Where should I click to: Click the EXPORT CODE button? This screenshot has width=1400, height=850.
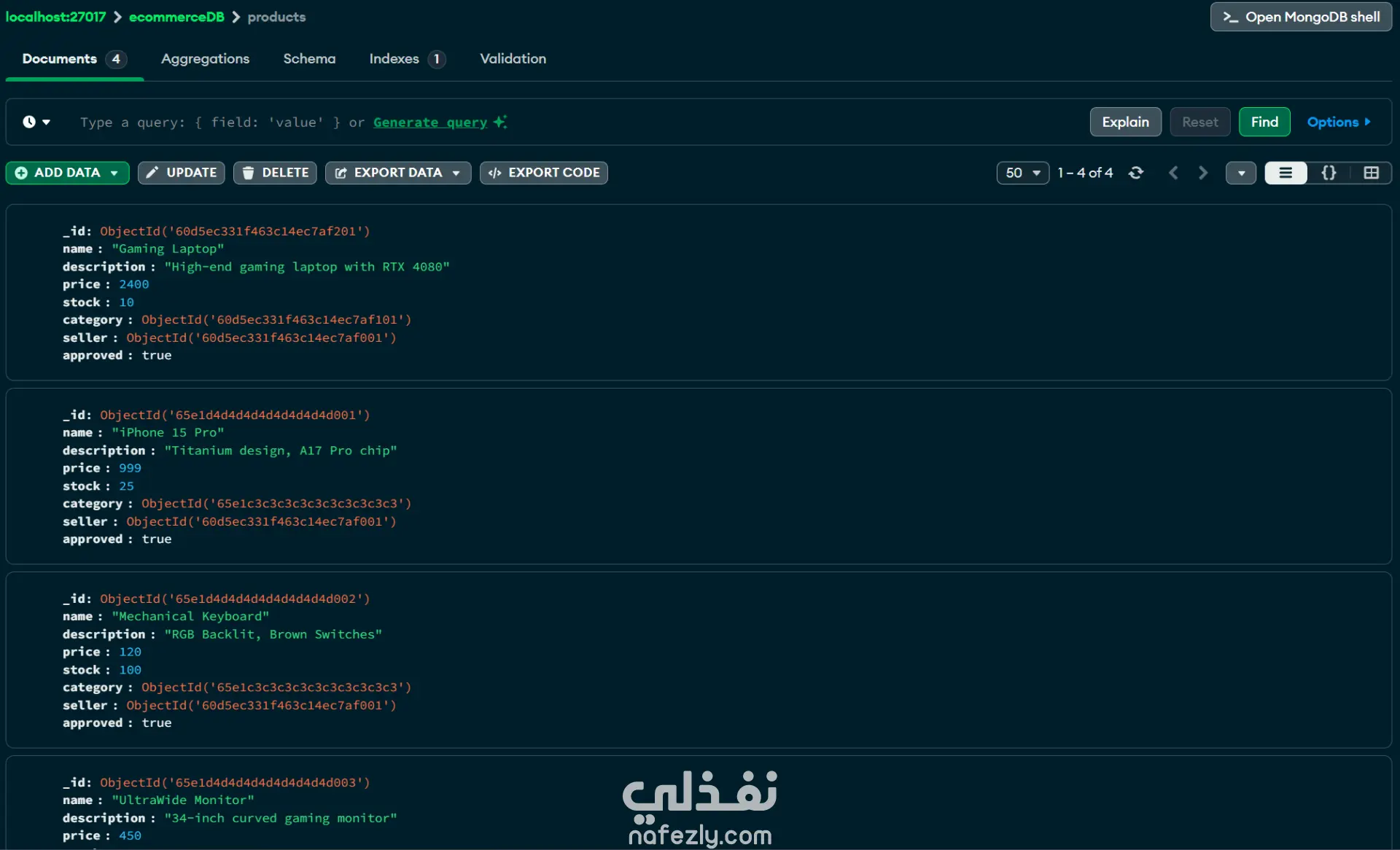(544, 173)
